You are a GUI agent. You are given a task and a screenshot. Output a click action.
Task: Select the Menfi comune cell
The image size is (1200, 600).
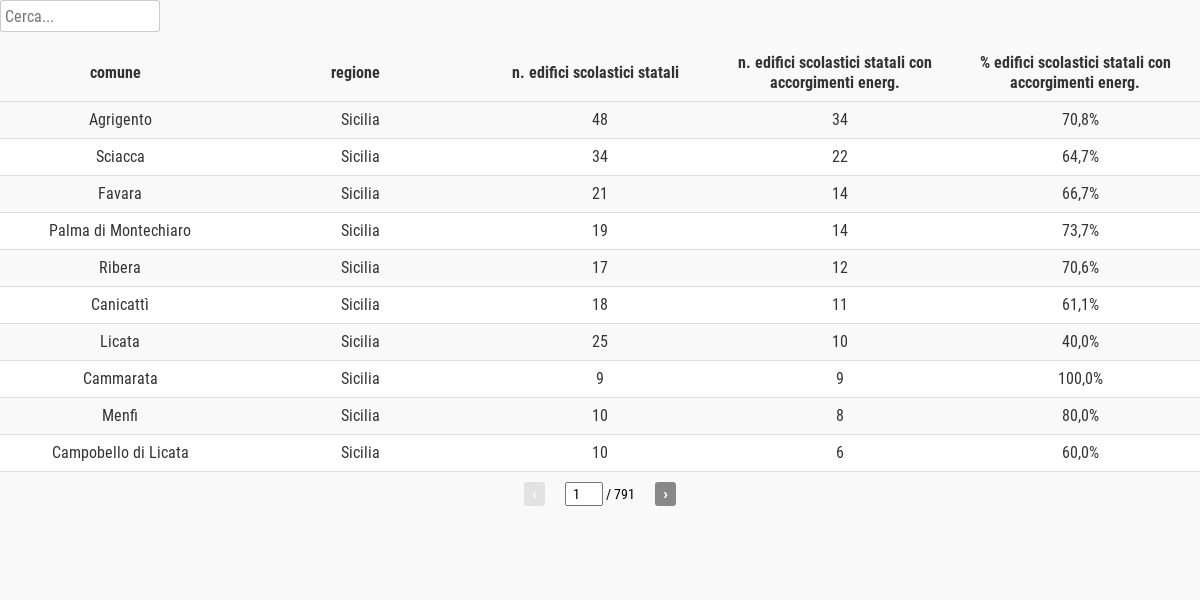pos(120,416)
